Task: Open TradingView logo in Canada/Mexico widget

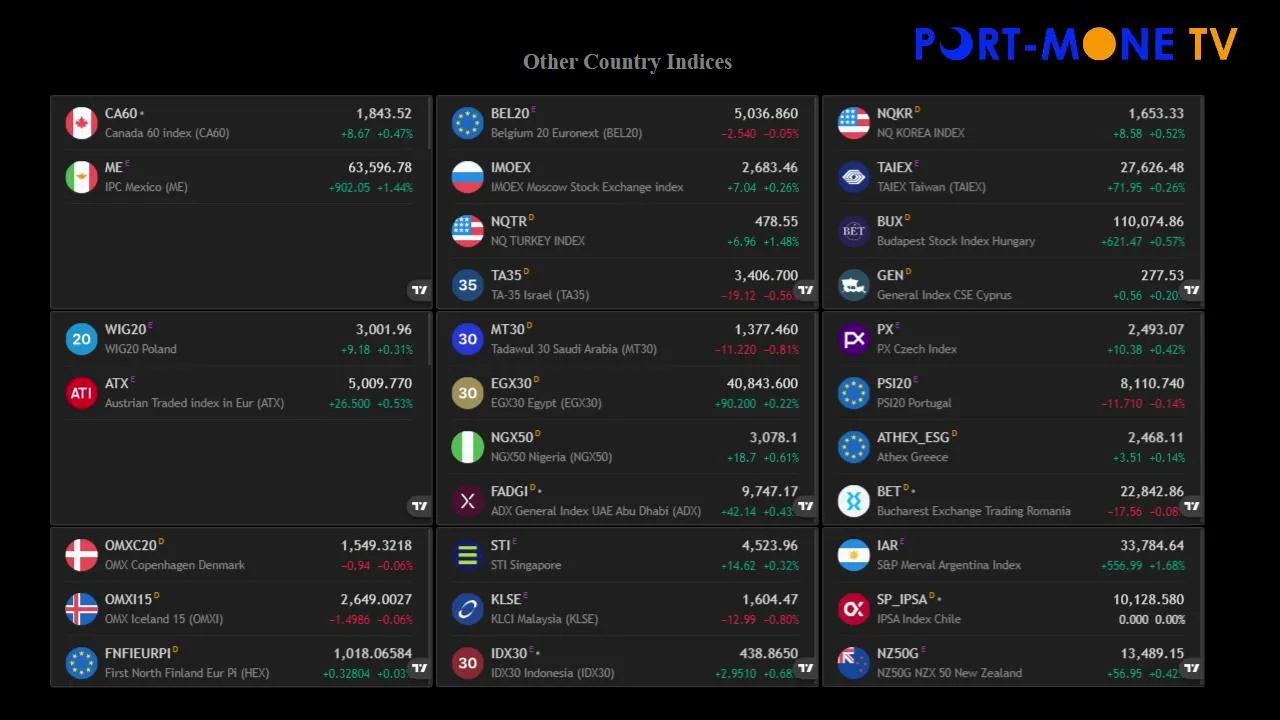Action: coord(419,290)
